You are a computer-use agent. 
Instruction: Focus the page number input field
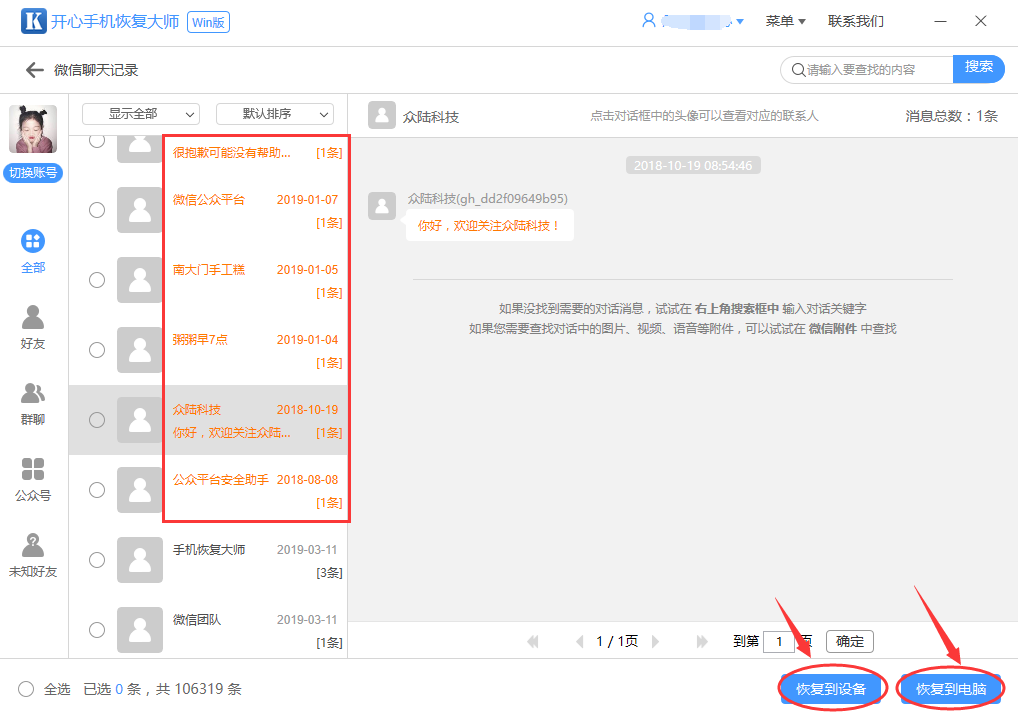pyautogui.click(x=779, y=641)
